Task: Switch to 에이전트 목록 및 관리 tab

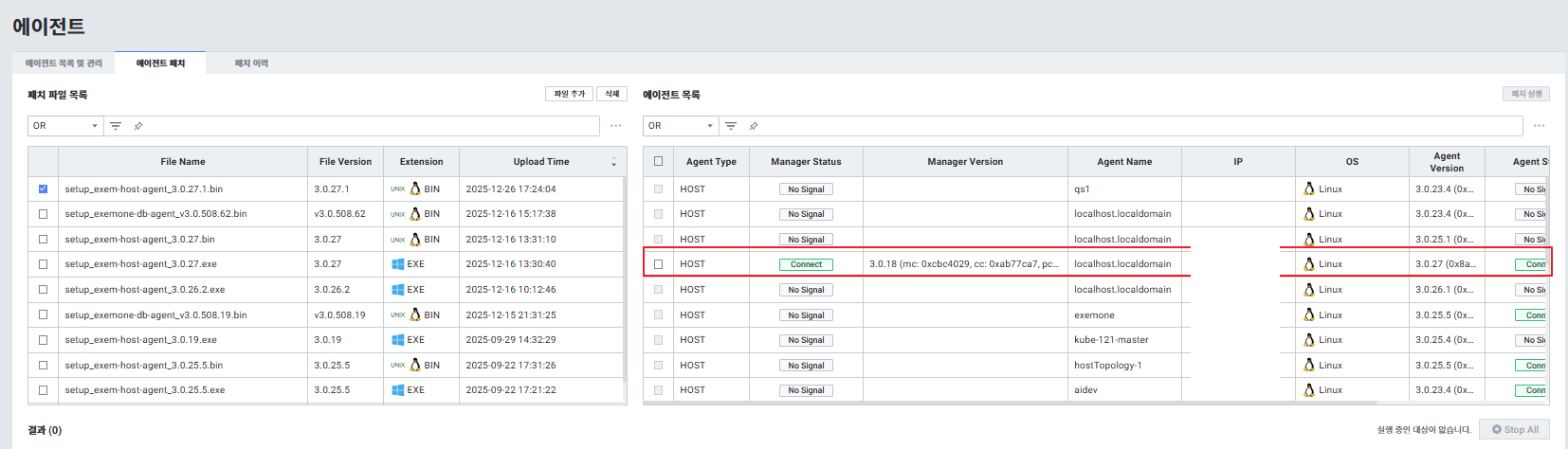Action: tap(64, 63)
